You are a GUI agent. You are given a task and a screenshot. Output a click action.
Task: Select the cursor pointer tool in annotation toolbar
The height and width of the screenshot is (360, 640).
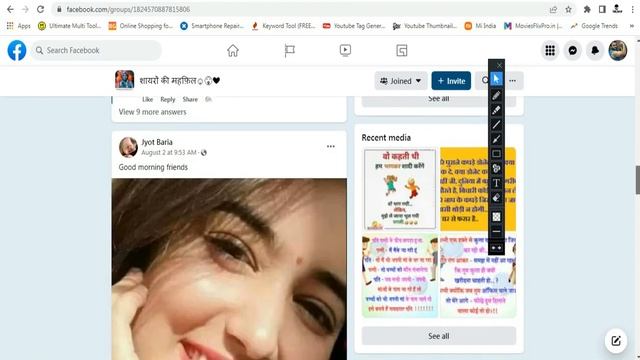coord(496,79)
